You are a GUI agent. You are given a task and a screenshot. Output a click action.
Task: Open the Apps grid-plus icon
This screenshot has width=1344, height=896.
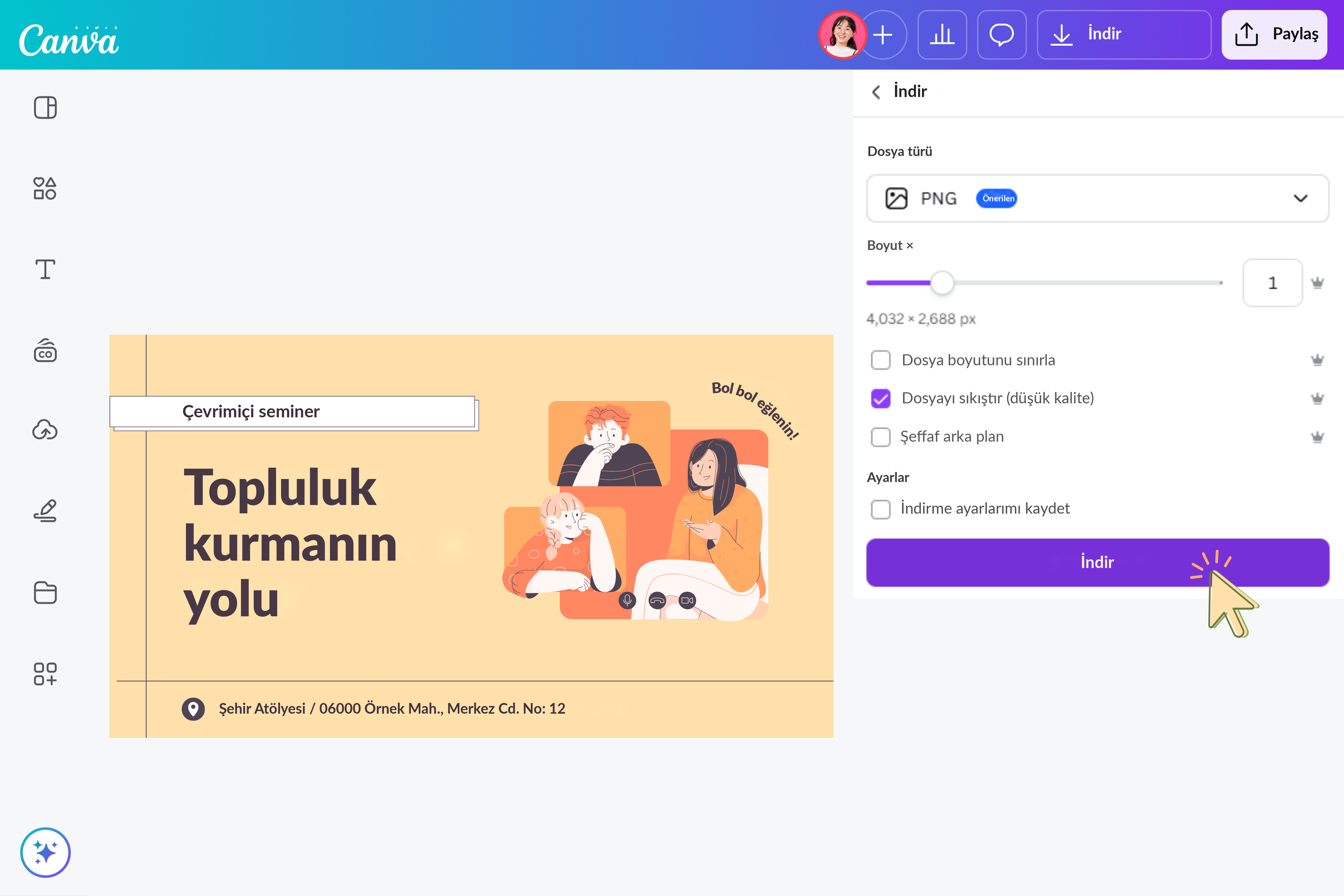(45, 674)
